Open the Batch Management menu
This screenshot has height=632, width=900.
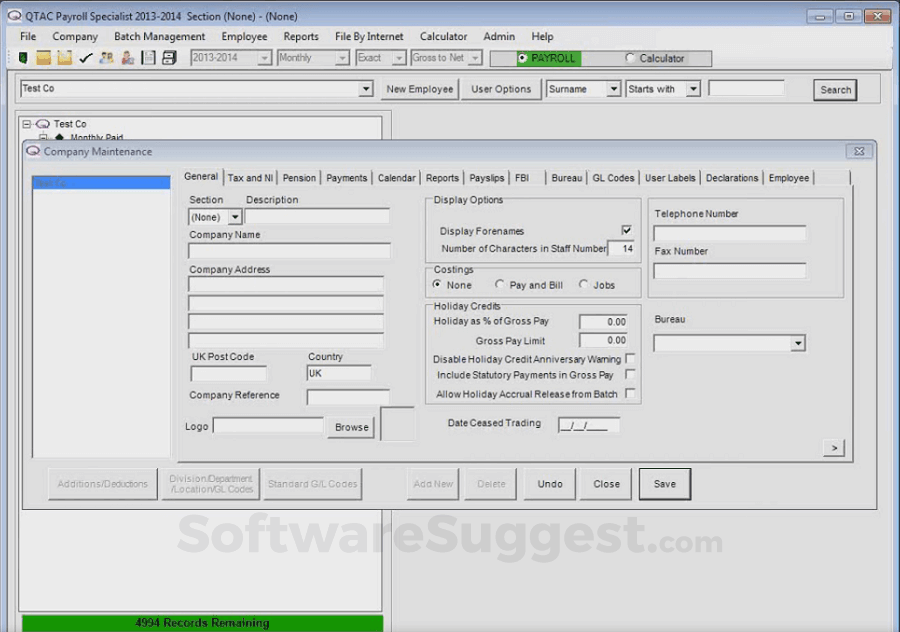click(159, 36)
